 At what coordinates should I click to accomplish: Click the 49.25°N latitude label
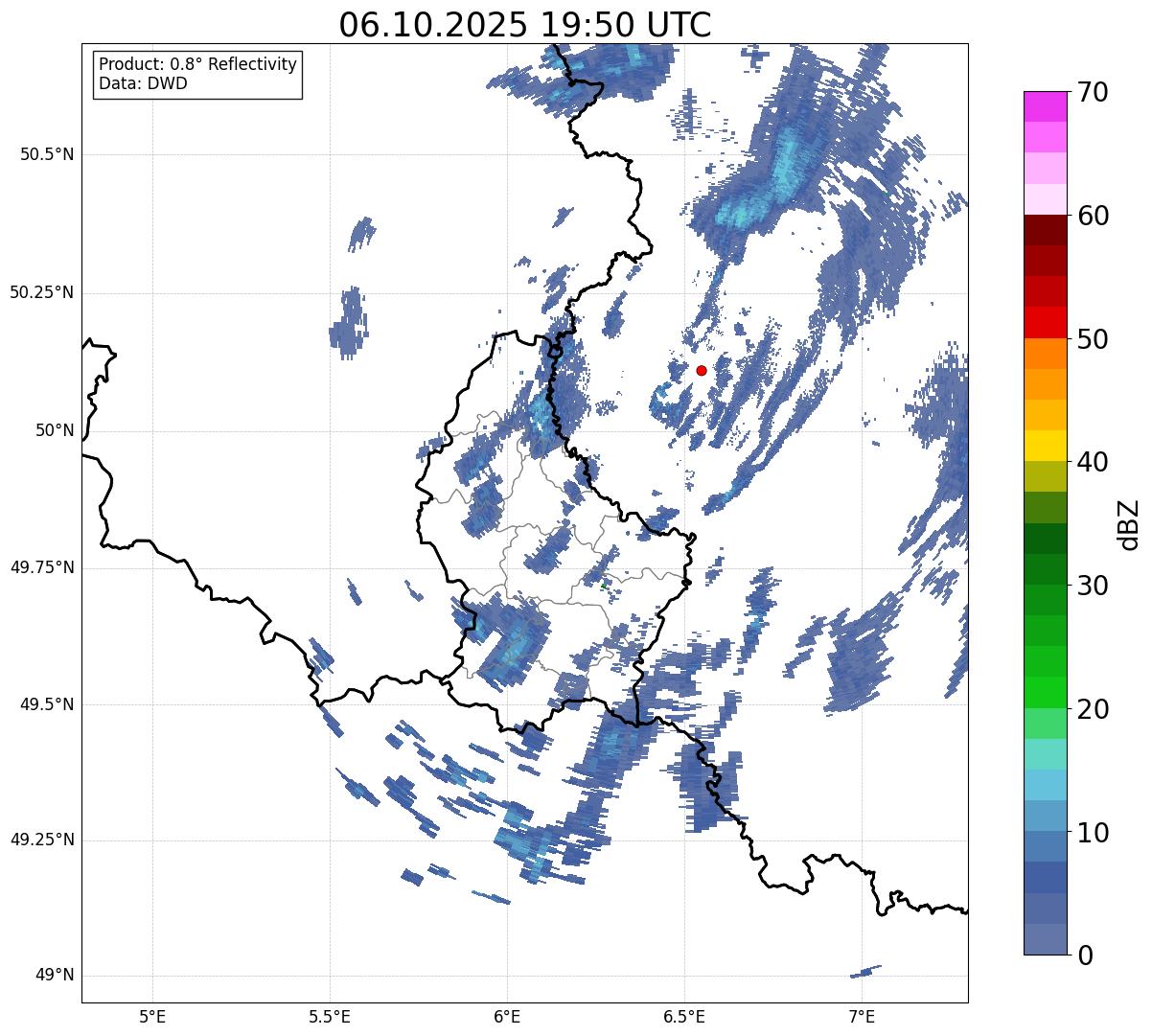coord(41,840)
